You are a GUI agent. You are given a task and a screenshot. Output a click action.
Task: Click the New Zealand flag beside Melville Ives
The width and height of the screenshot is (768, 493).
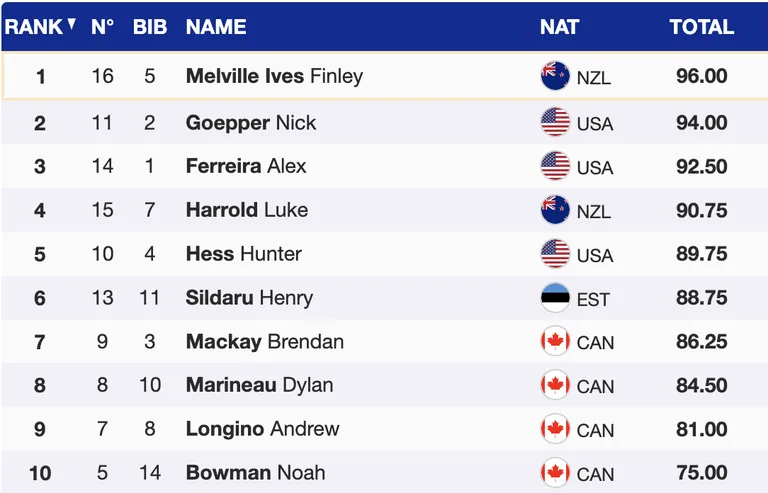click(x=555, y=76)
